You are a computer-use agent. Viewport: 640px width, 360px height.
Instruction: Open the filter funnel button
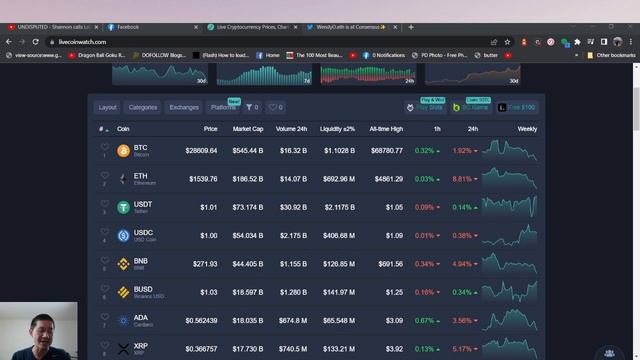coord(252,107)
